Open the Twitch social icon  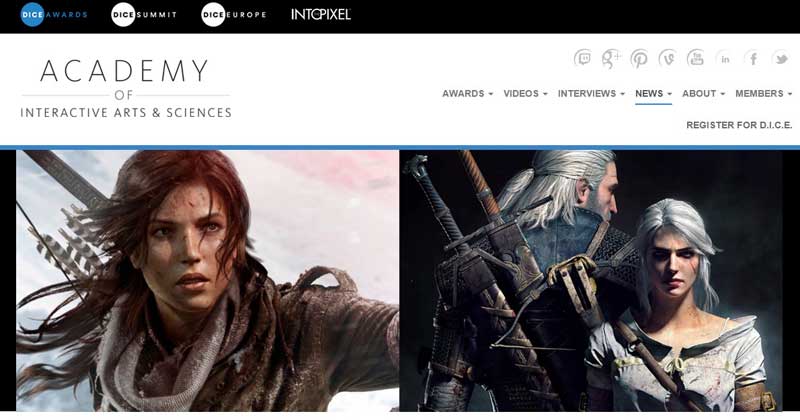point(583,58)
